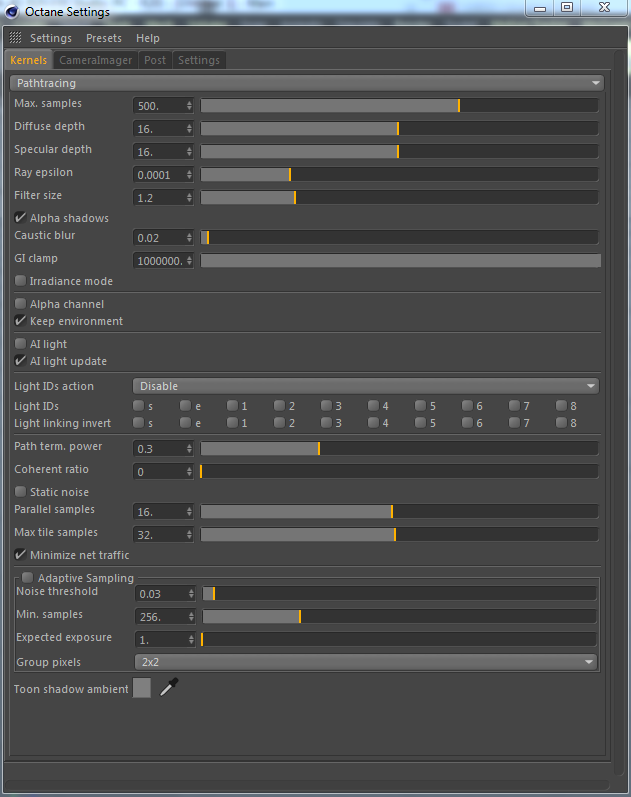The image size is (631, 797).
Task: Open the Light IDs action dropdown
Action: point(365,386)
